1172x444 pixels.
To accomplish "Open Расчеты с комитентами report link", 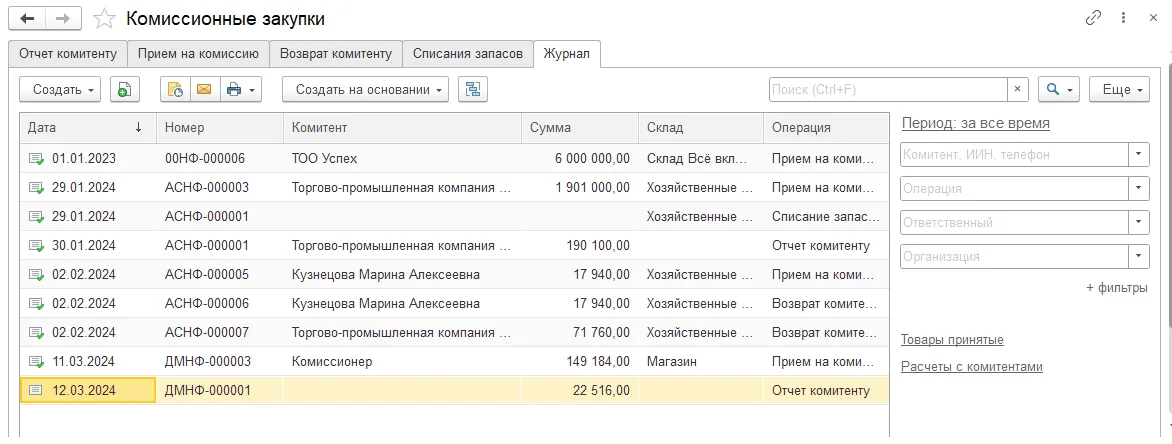I will click(972, 367).
